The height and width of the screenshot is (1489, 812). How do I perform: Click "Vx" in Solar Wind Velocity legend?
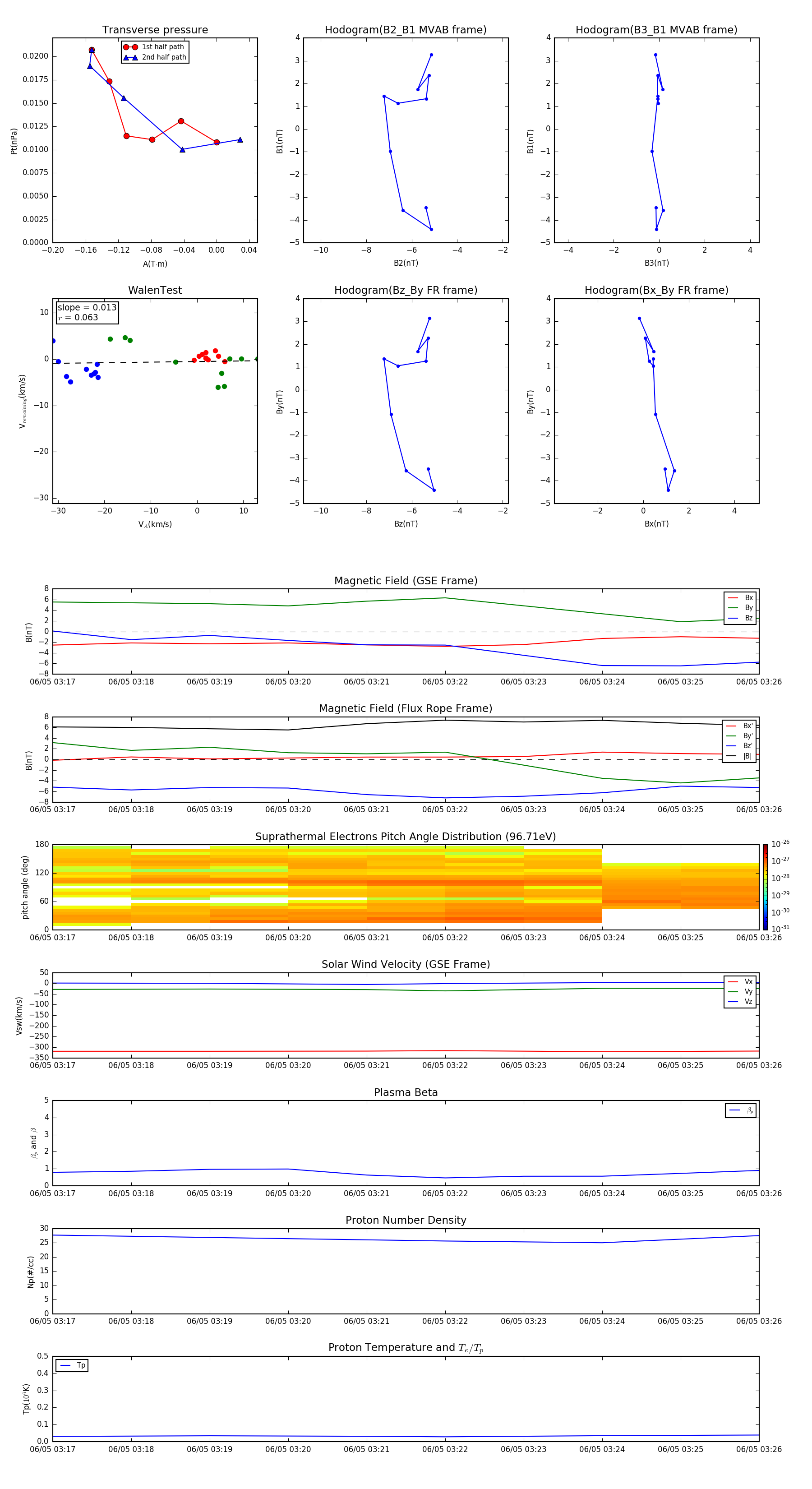(x=740, y=981)
